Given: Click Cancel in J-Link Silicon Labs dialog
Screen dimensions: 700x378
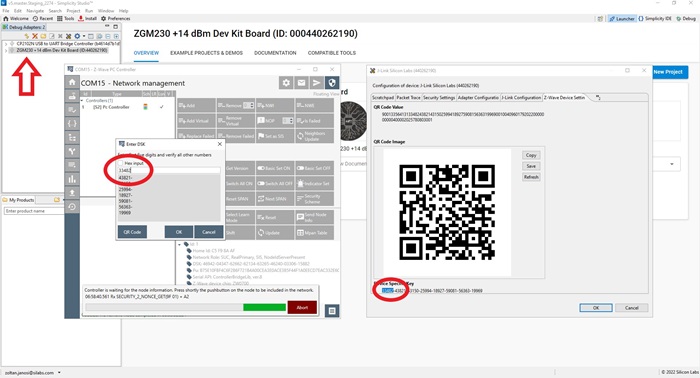Looking at the screenshot, I should point(632,308).
